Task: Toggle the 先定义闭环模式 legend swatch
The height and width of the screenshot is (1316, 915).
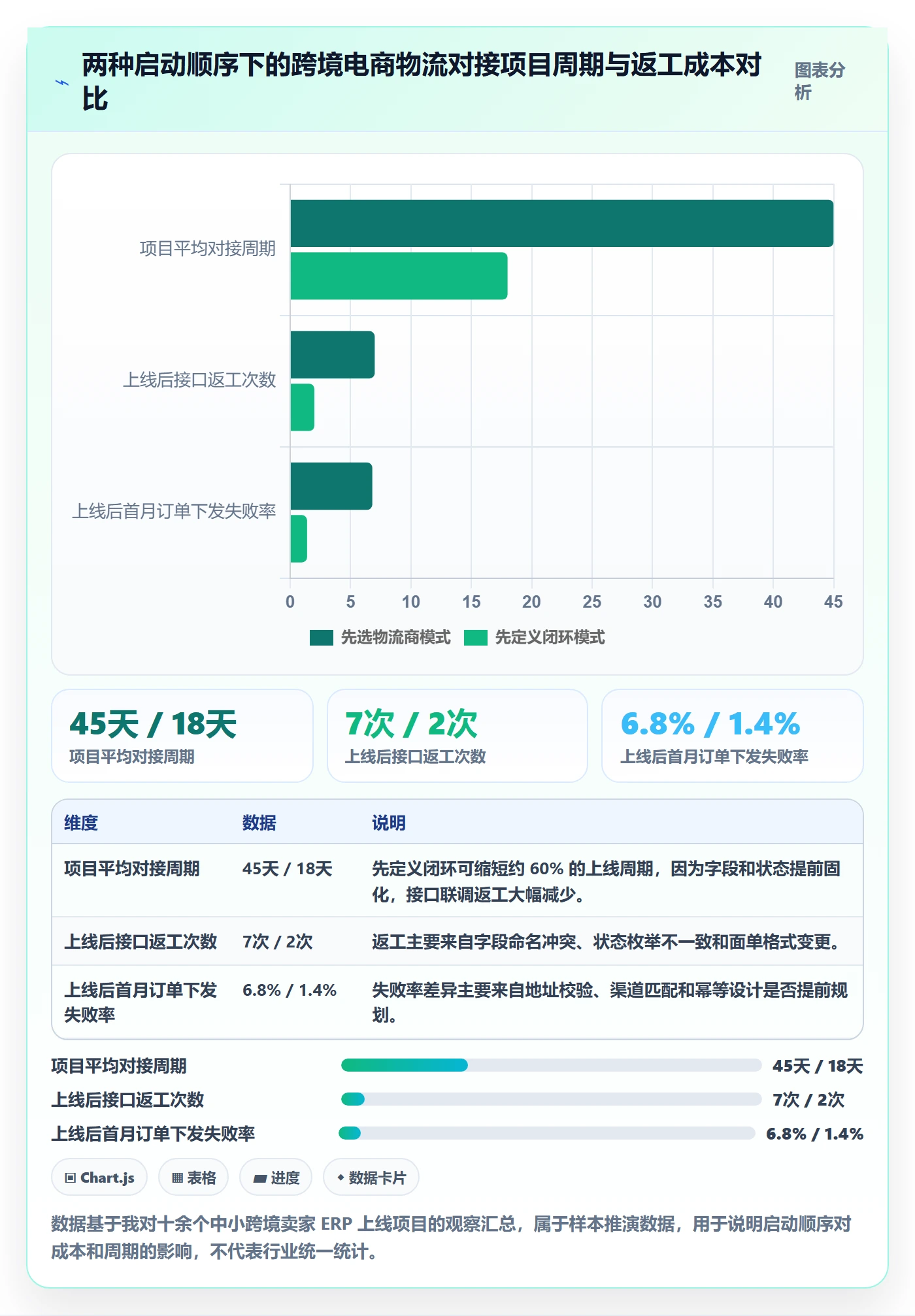Action: point(475,638)
